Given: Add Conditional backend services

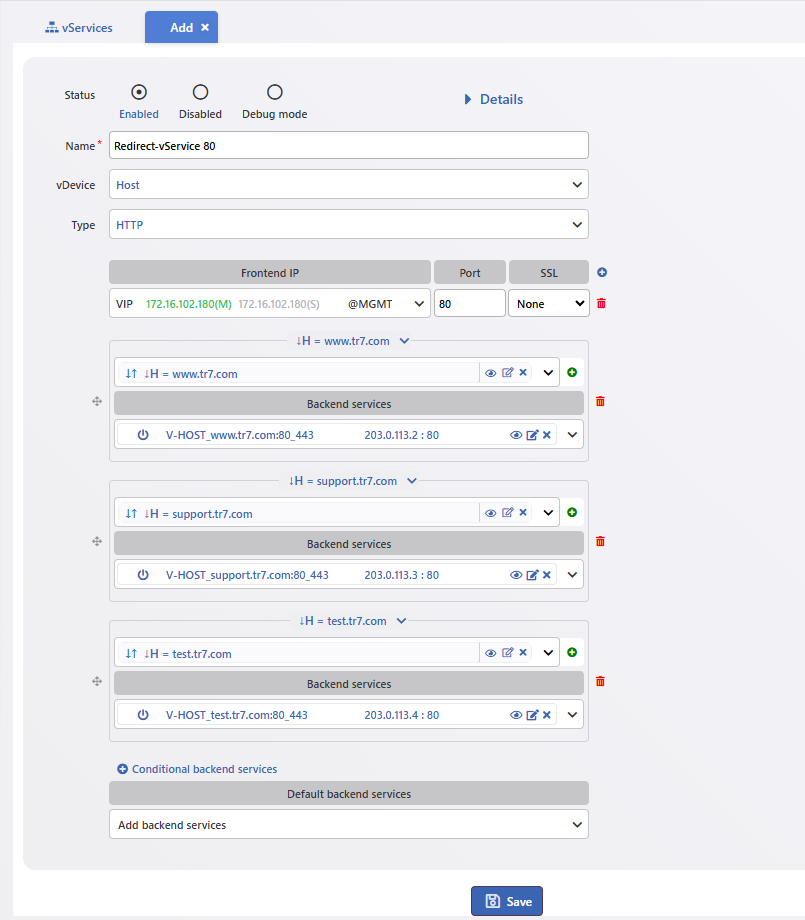Looking at the screenshot, I should (197, 769).
